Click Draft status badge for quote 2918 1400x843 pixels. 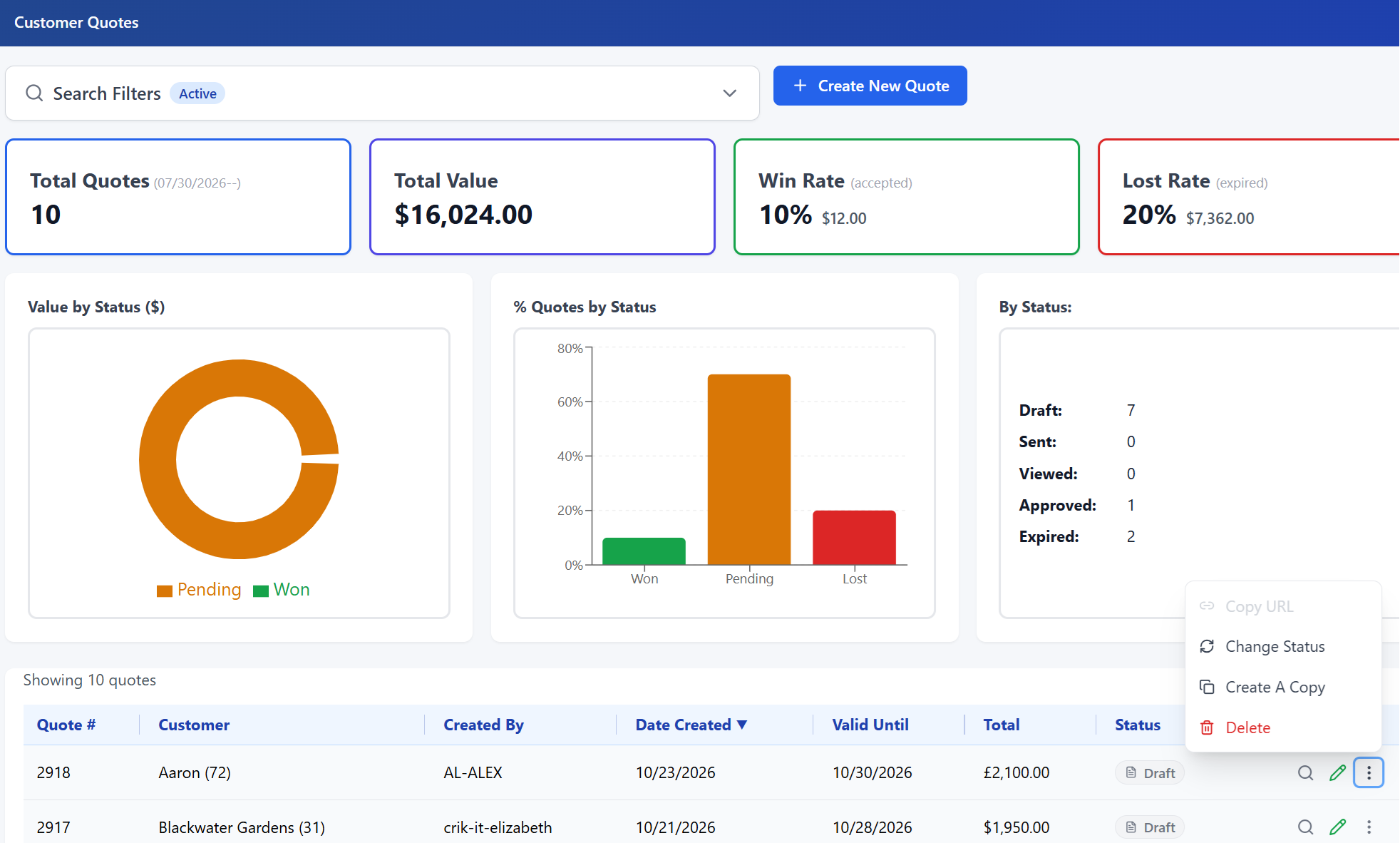[x=1150, y=773]
